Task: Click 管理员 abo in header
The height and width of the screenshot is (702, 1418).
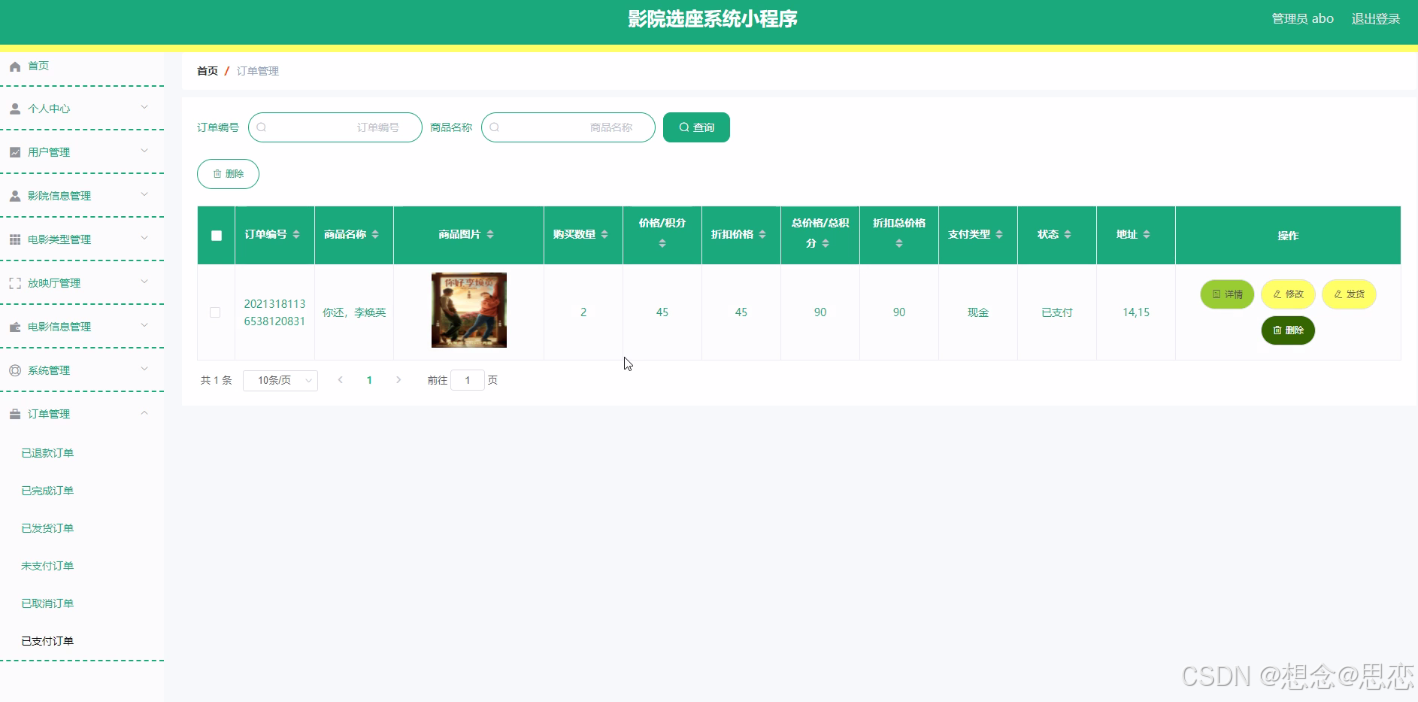Action: (x=1302, y=19)
